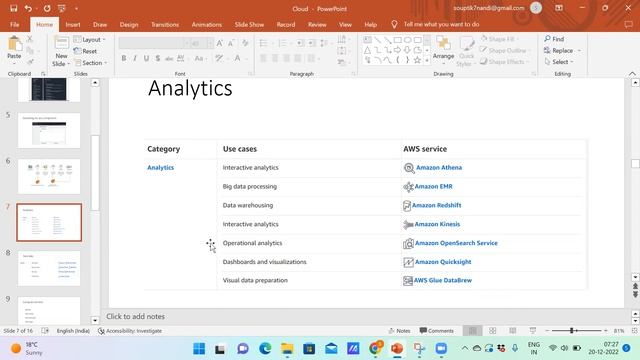The width and height of the screenshot is (640, 360).
Task: Toggle Underline formatting
Action: click(146, 58)
